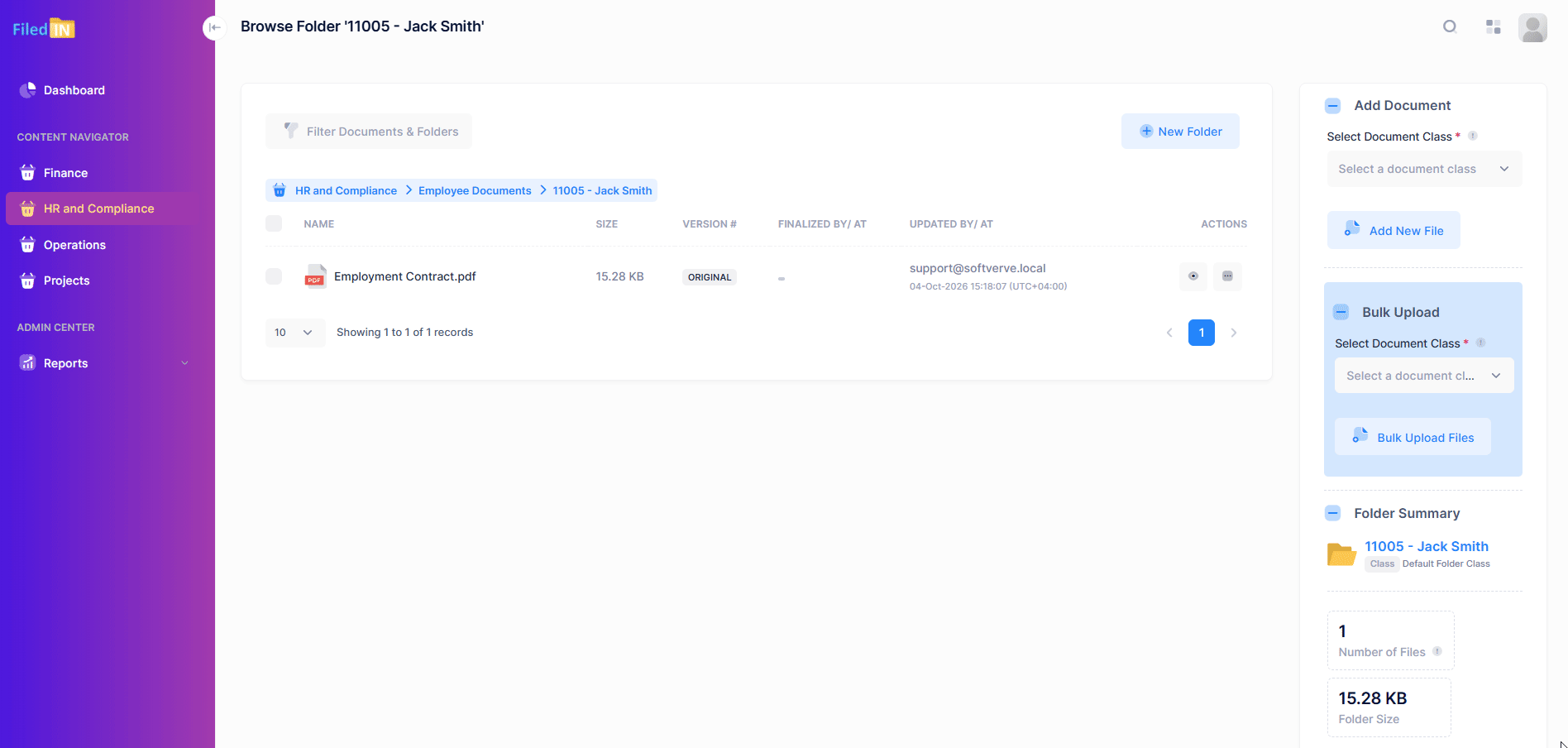Open the user avatar menu

pyautogui.click(x=1532, y=27)
